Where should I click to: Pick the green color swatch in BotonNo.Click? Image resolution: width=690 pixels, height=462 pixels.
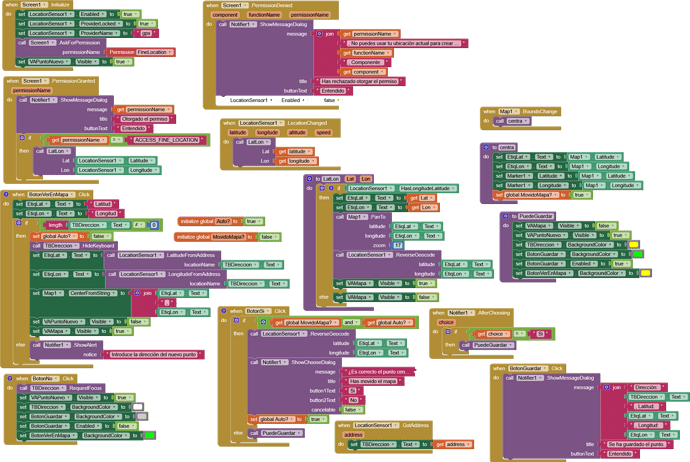click(149, 435)
